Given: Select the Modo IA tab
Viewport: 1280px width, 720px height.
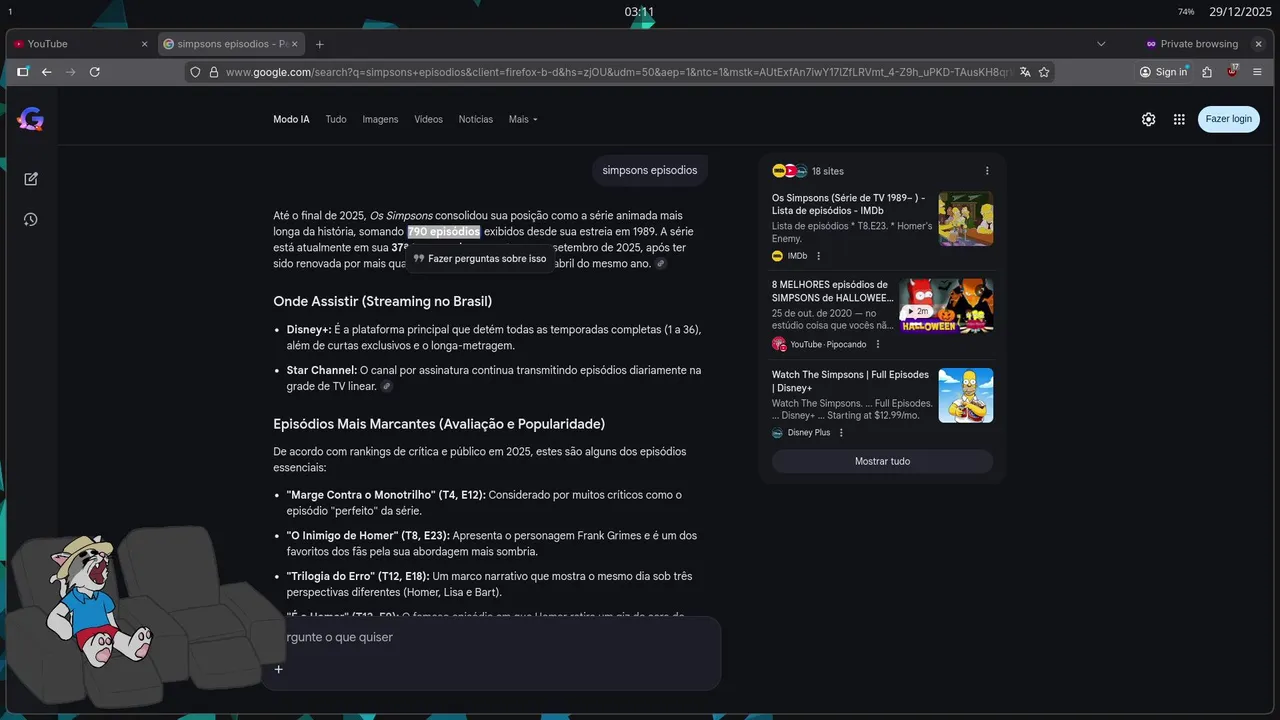Looking at the screenshot, I should coord(291,119).
